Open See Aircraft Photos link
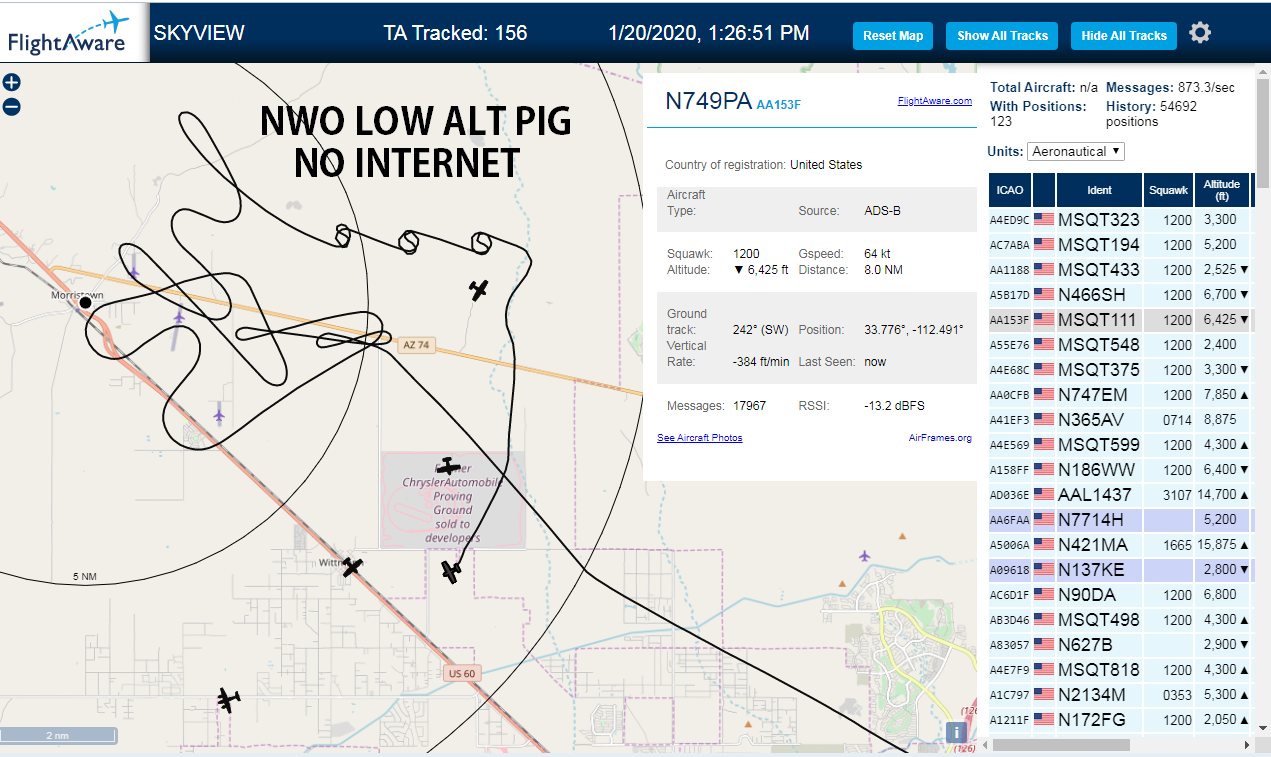 [699, 438]
